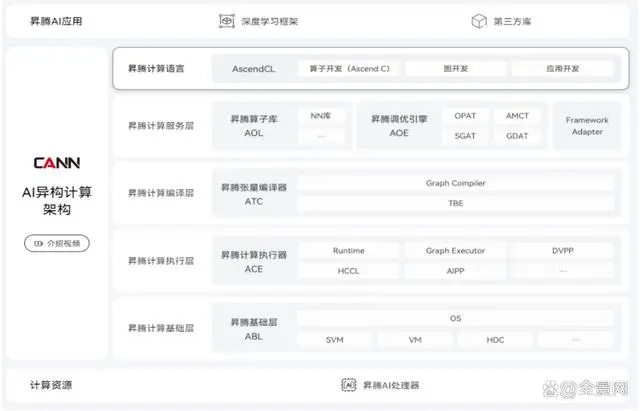The height and width of the screenshot is (411, 640).
Task: Open the 介绍视频 intro video button
Action: (x=56, y=243)
